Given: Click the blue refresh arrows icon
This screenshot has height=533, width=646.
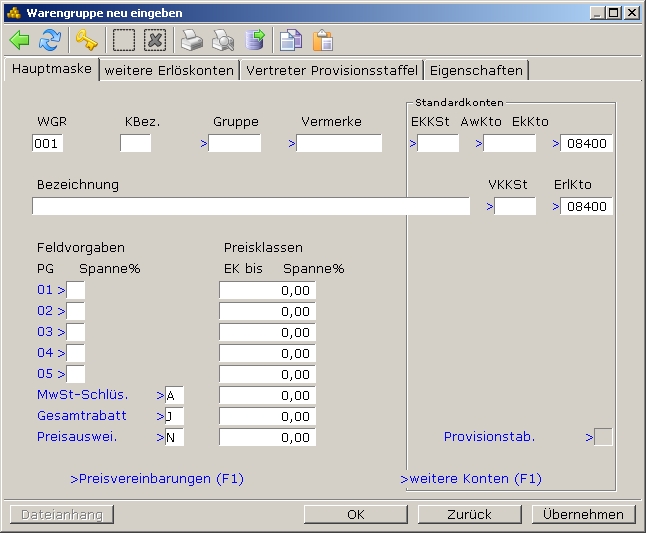Looking at the screenshot, I should tap(50, 40).
